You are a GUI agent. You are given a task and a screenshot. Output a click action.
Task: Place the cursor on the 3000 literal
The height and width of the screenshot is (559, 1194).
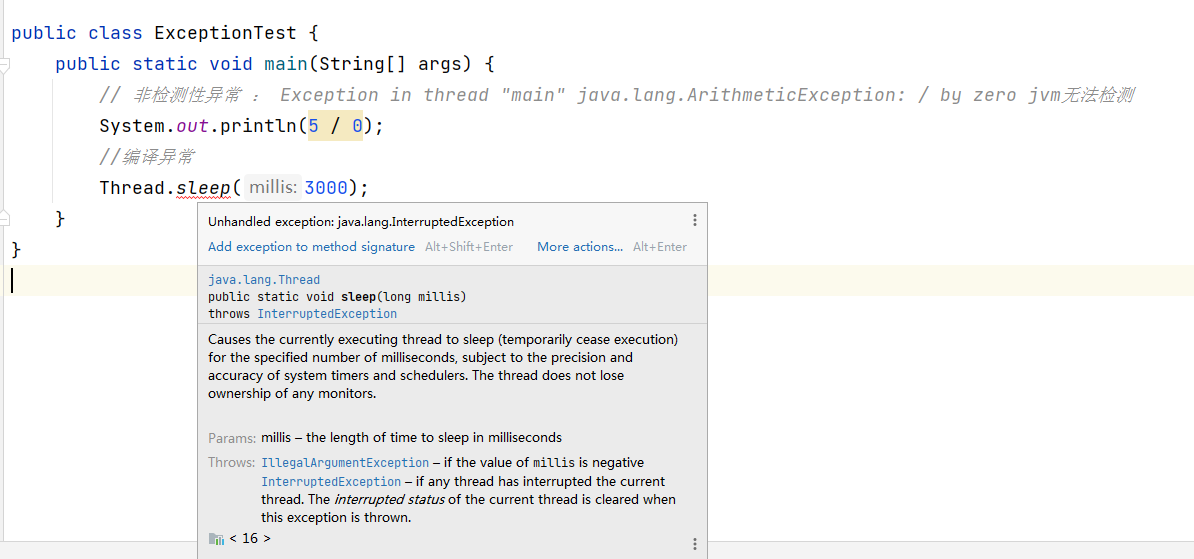point(326,188)
